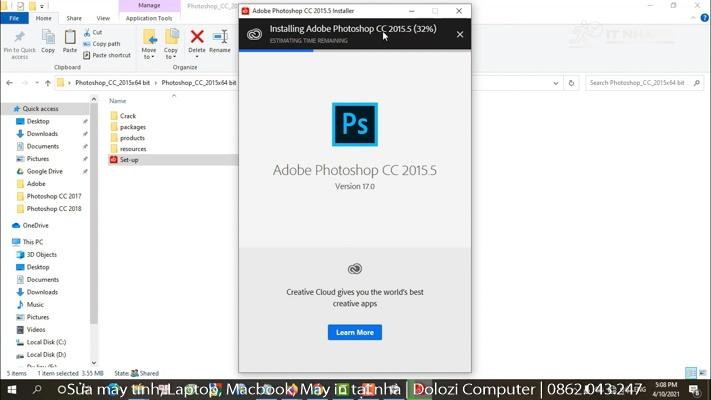Open the Share ribbon tab
Viewport: 711px width, 400px height.
point(74,18)
